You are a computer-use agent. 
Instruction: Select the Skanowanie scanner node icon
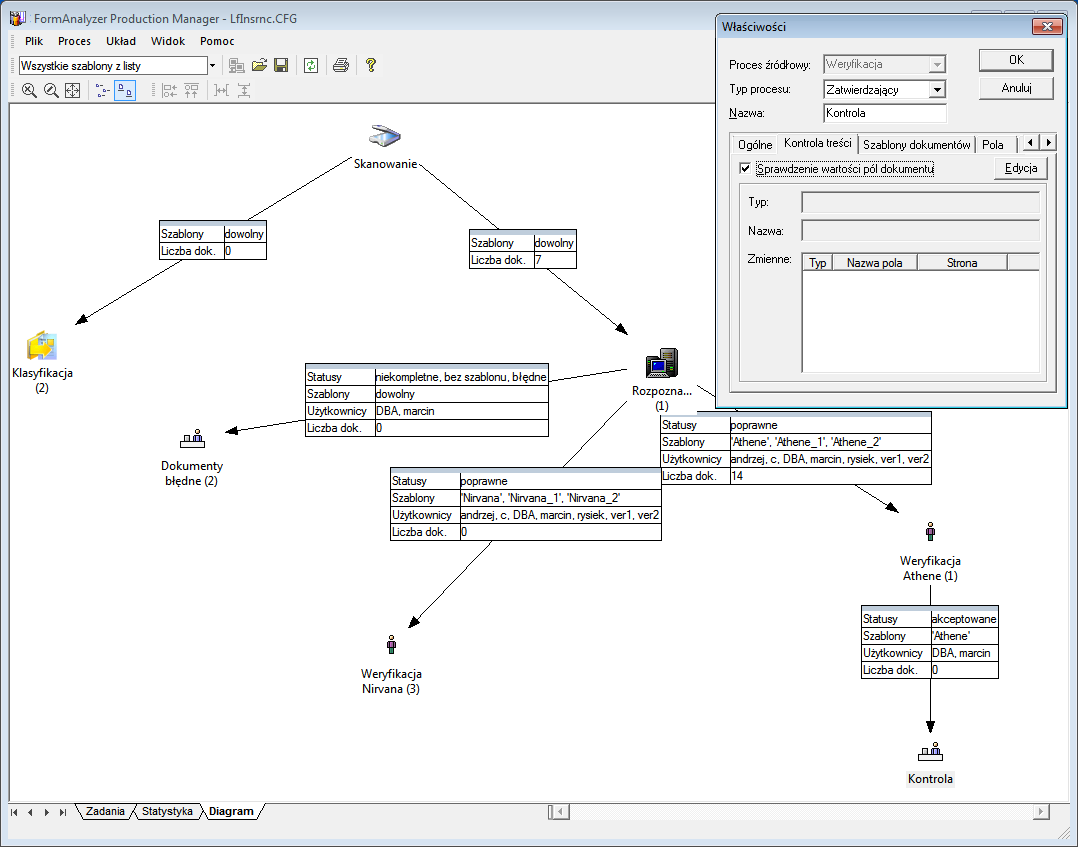tap(386, 138)
